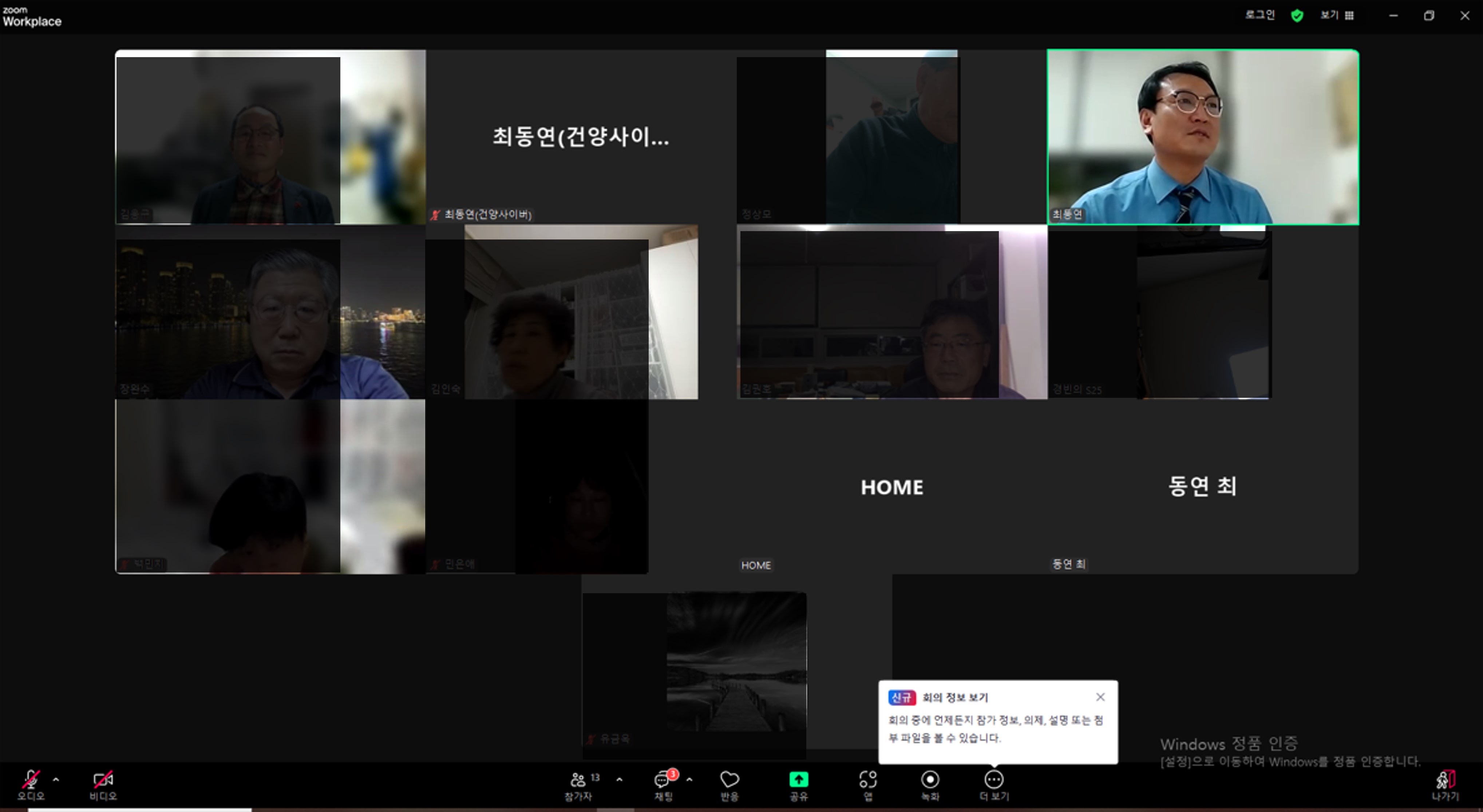This screenshot has height=812, width=1483.
Task: Click the 신규 badge in the tooltip
Action: tap(902, 697)
